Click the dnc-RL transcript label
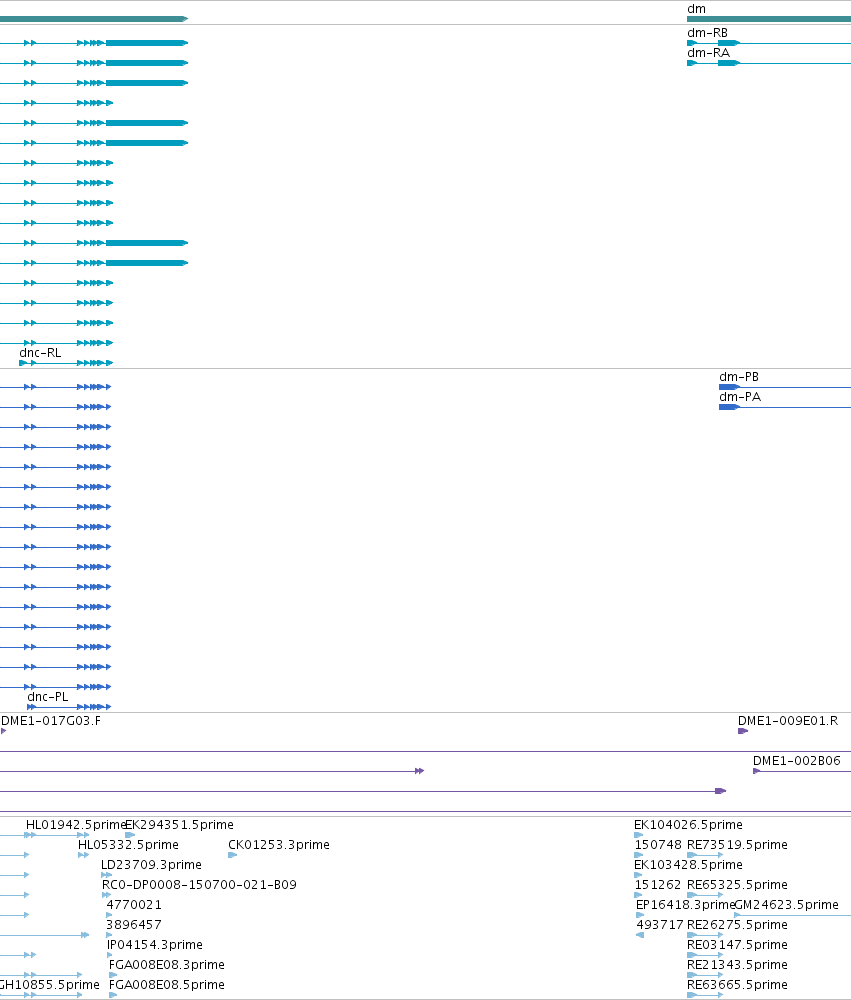 tap(40, 353)
